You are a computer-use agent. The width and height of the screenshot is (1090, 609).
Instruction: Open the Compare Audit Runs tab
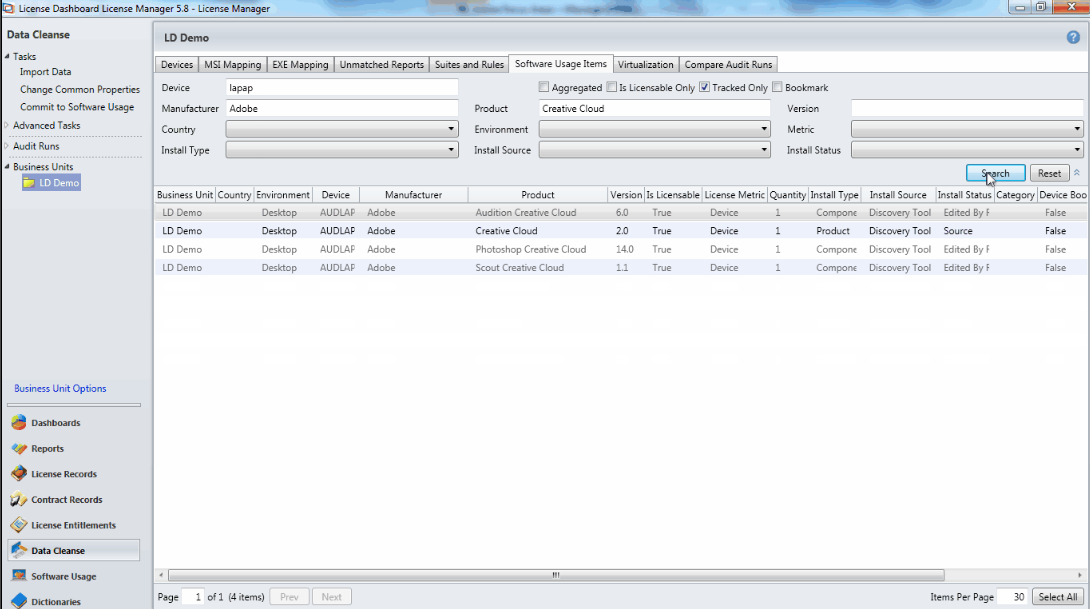tap(728, 65)
